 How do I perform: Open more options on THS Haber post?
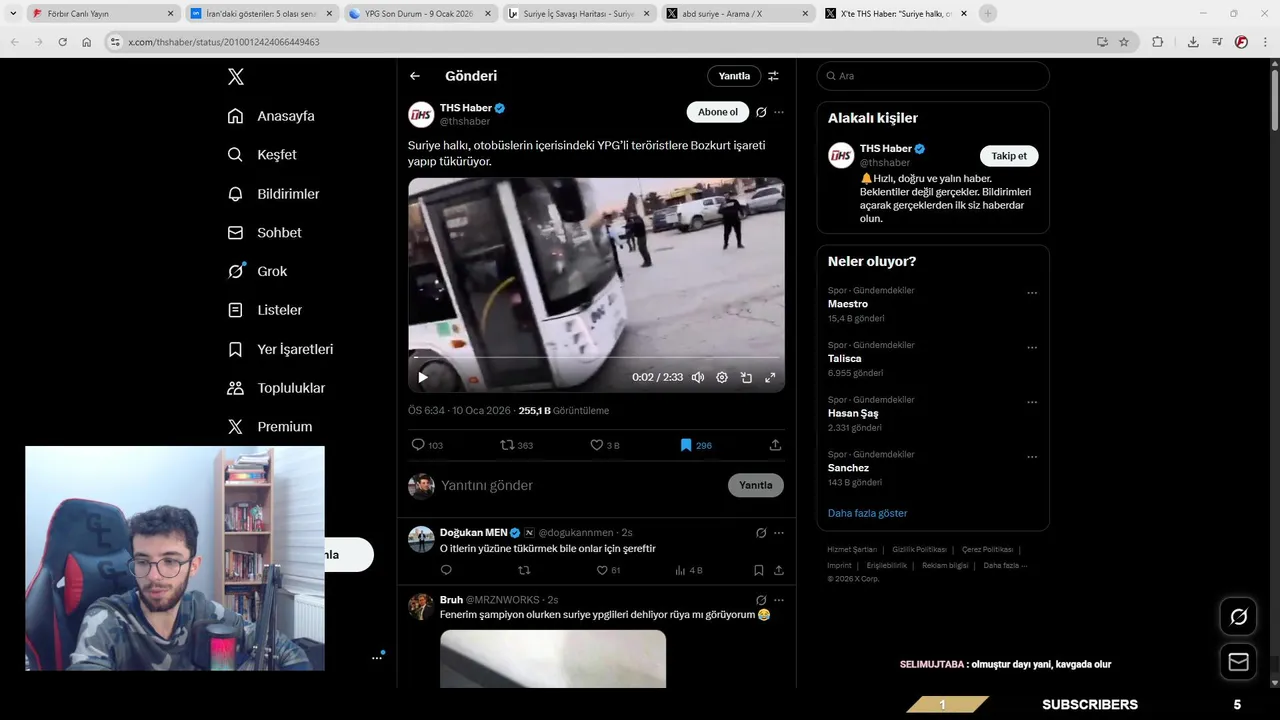click(x=779, y=112)
